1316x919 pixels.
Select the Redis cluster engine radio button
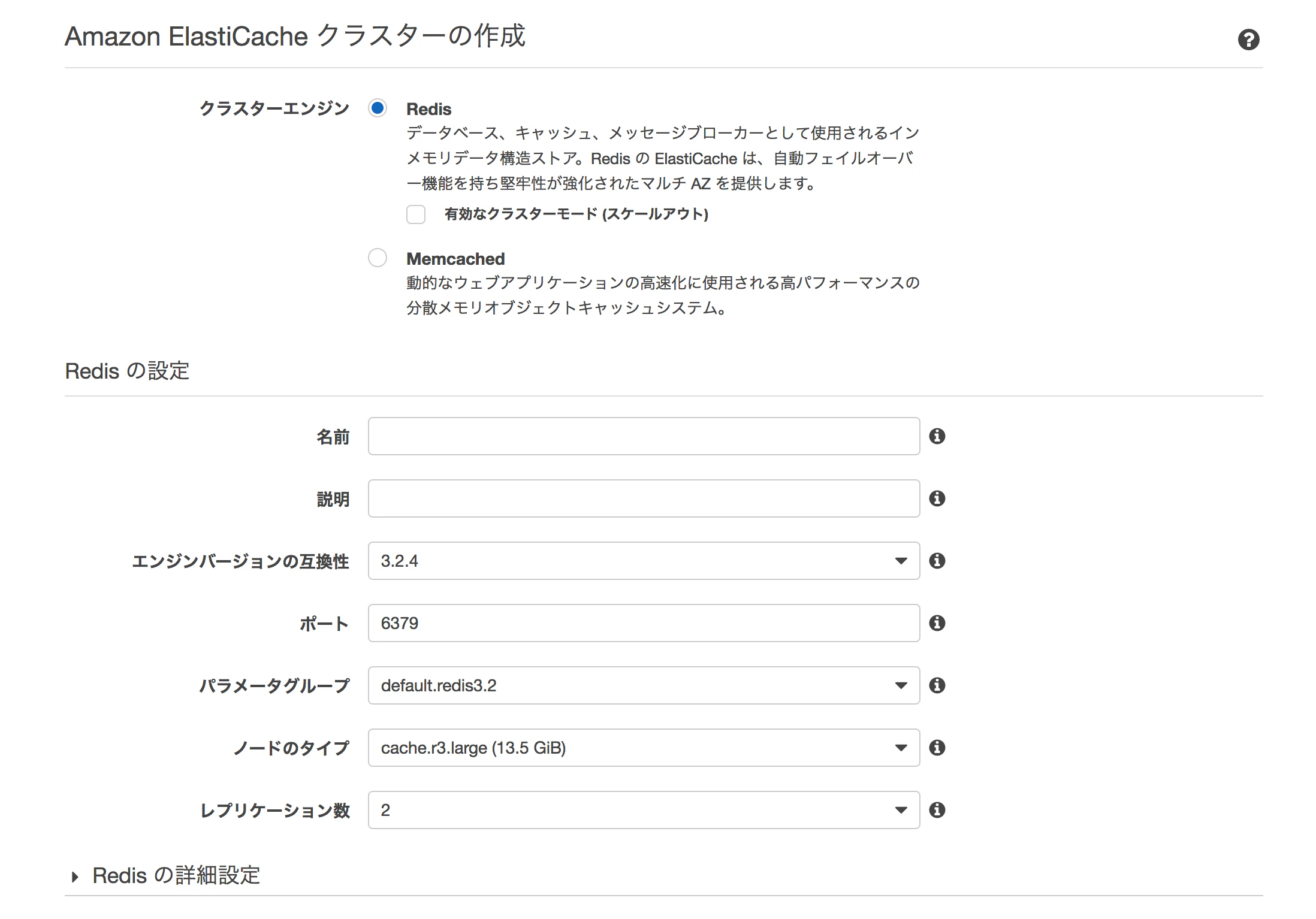[378, 108]
